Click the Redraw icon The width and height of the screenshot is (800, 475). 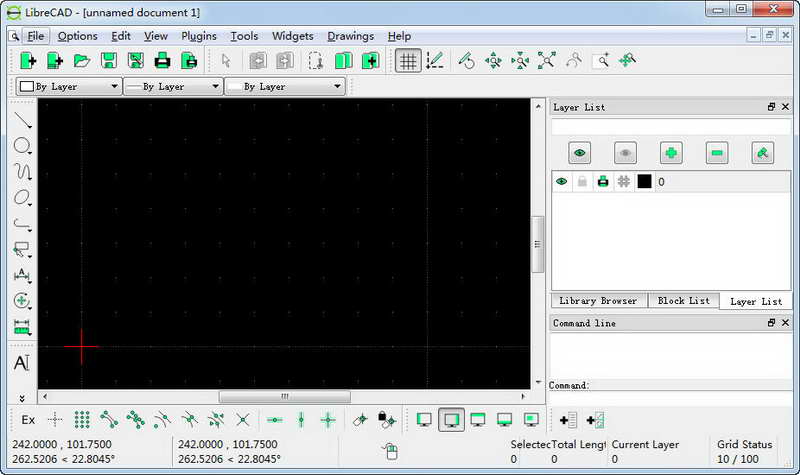(466, 61)
